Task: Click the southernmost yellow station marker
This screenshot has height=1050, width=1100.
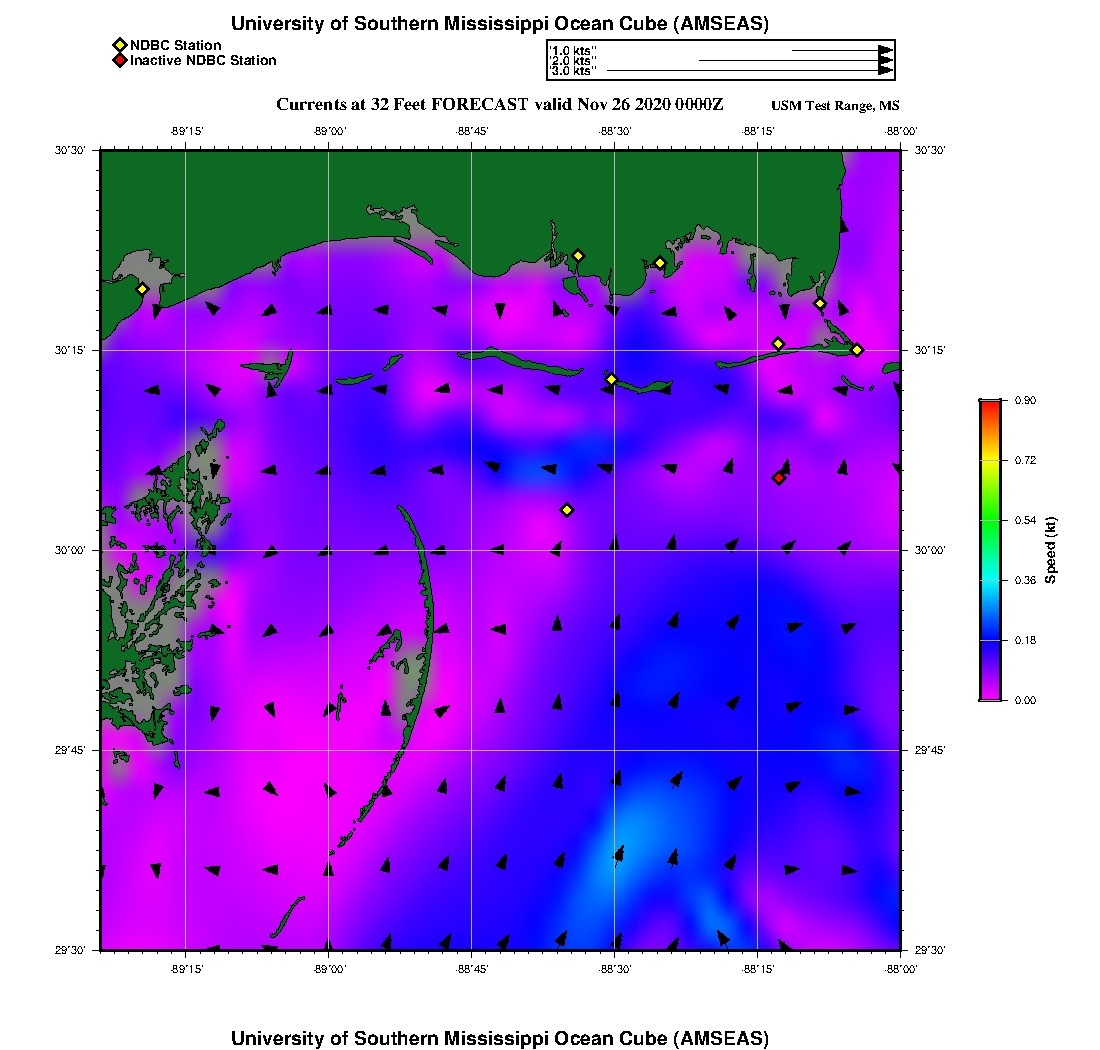Action: (x=567, y=510)
